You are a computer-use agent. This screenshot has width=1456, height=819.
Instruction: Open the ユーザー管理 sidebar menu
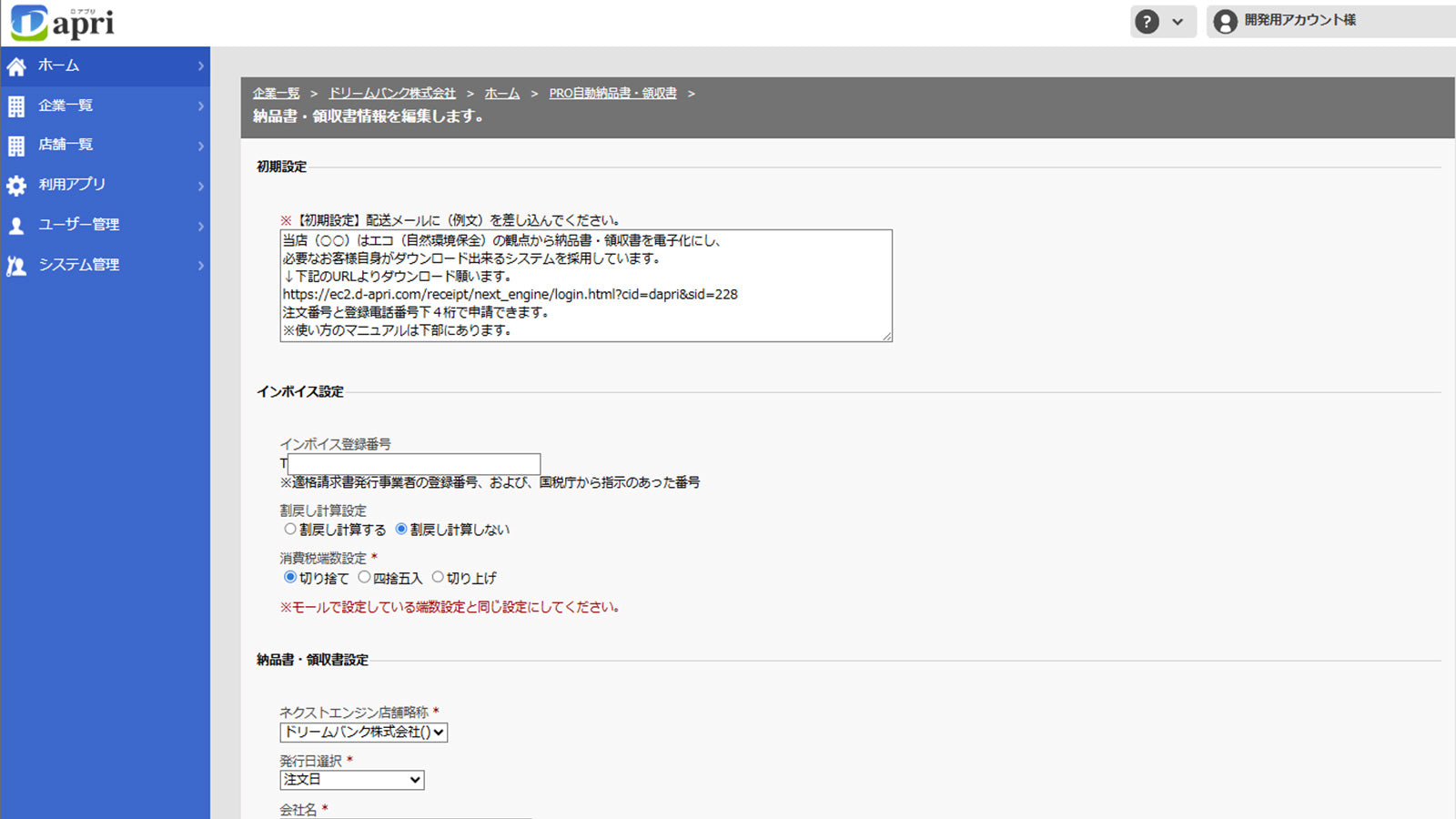pos(105,225)
